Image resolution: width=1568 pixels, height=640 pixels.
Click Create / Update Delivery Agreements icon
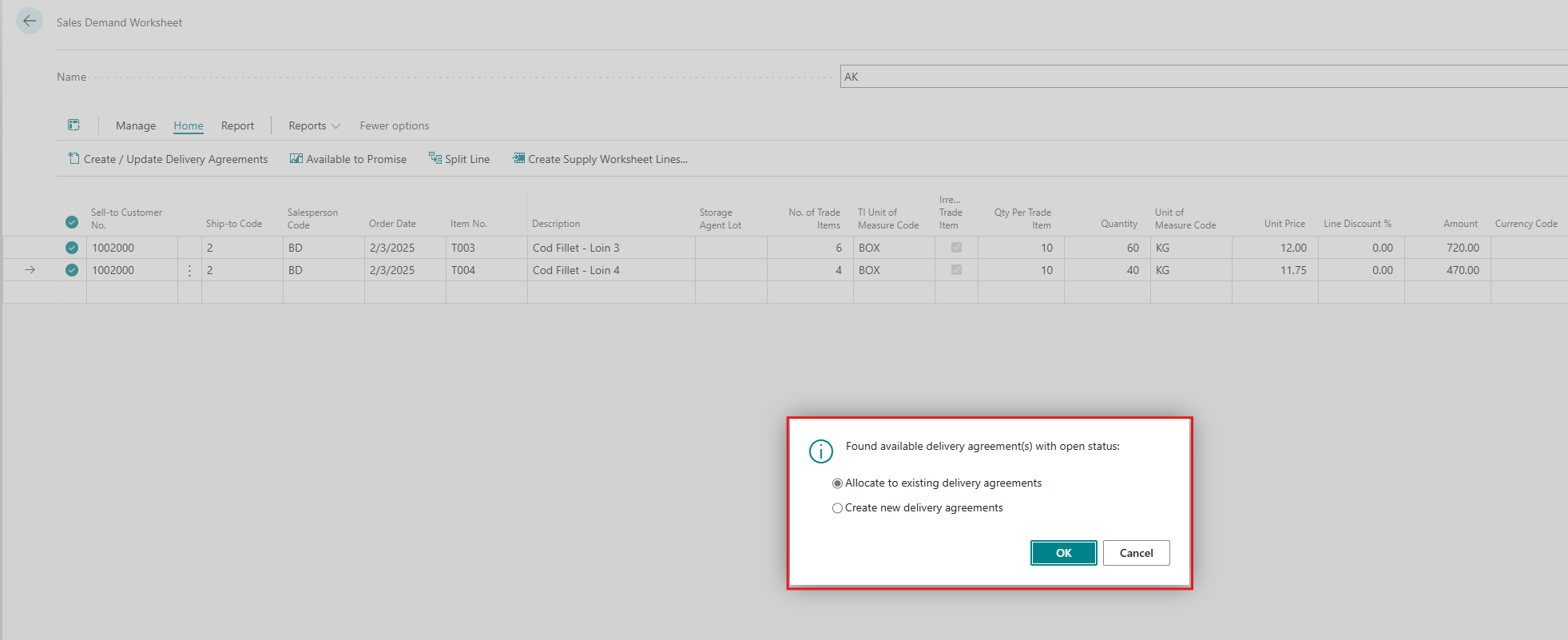point(74,159)
